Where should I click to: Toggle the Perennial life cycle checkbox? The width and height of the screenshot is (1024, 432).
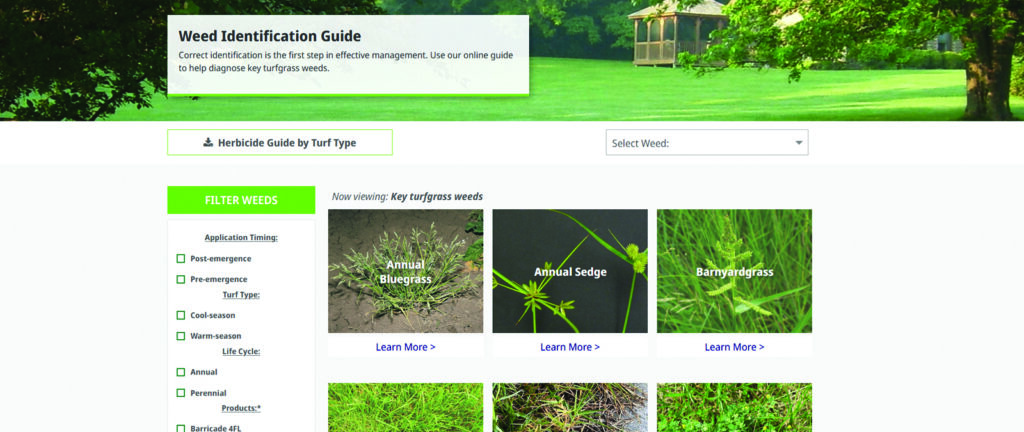pos(181,393)
